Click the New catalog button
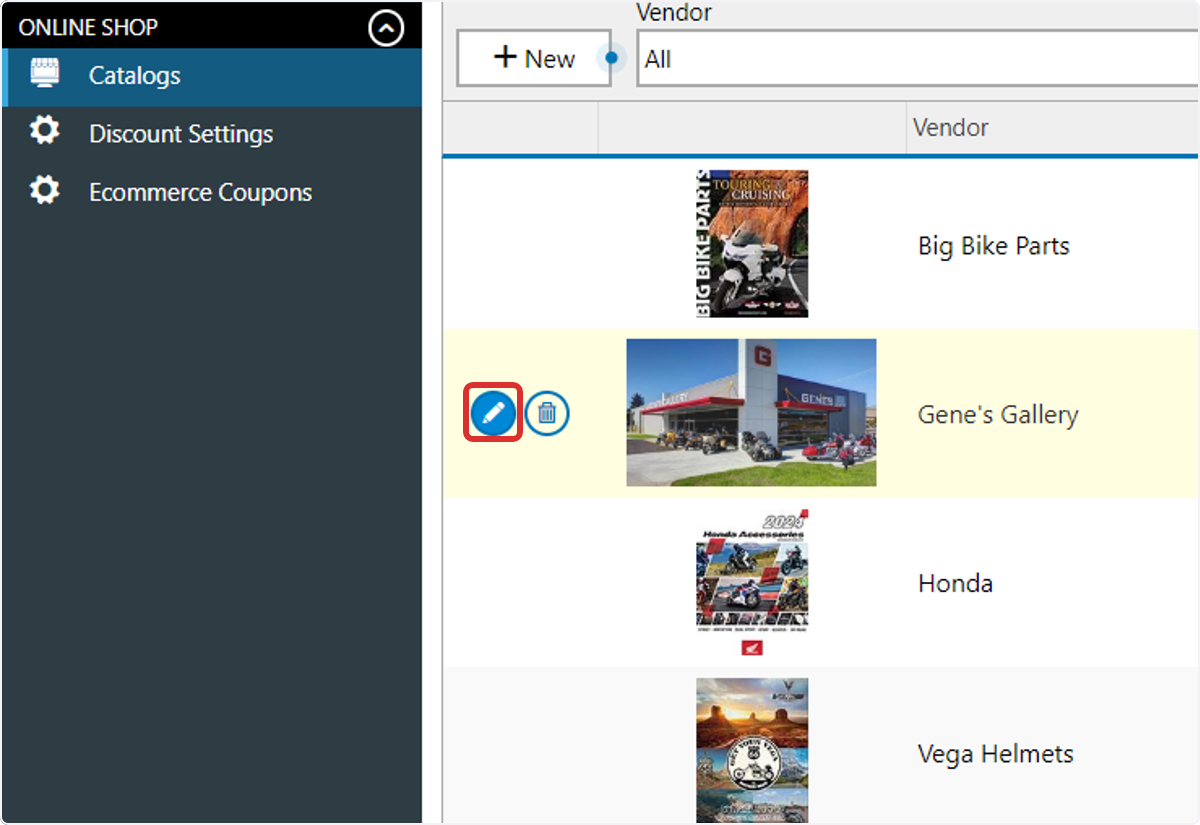 click(x=534, y=58)
